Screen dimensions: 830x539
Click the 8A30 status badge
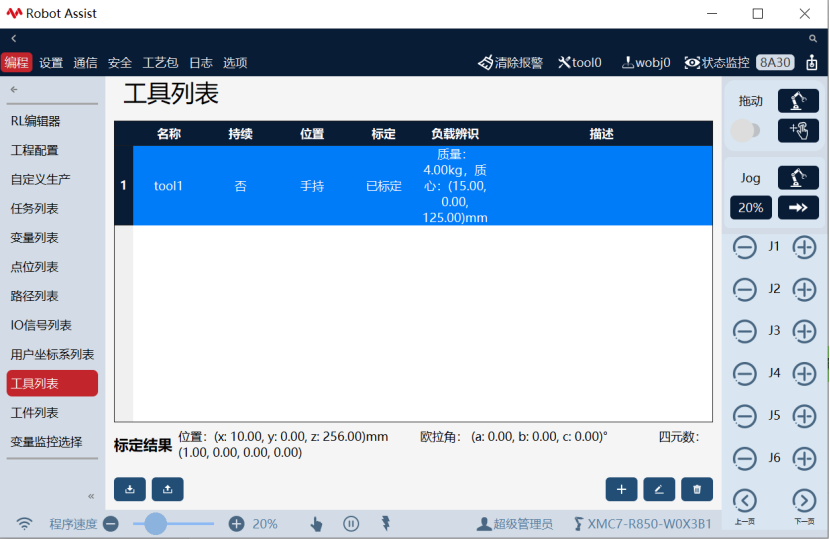coord(775,62)
